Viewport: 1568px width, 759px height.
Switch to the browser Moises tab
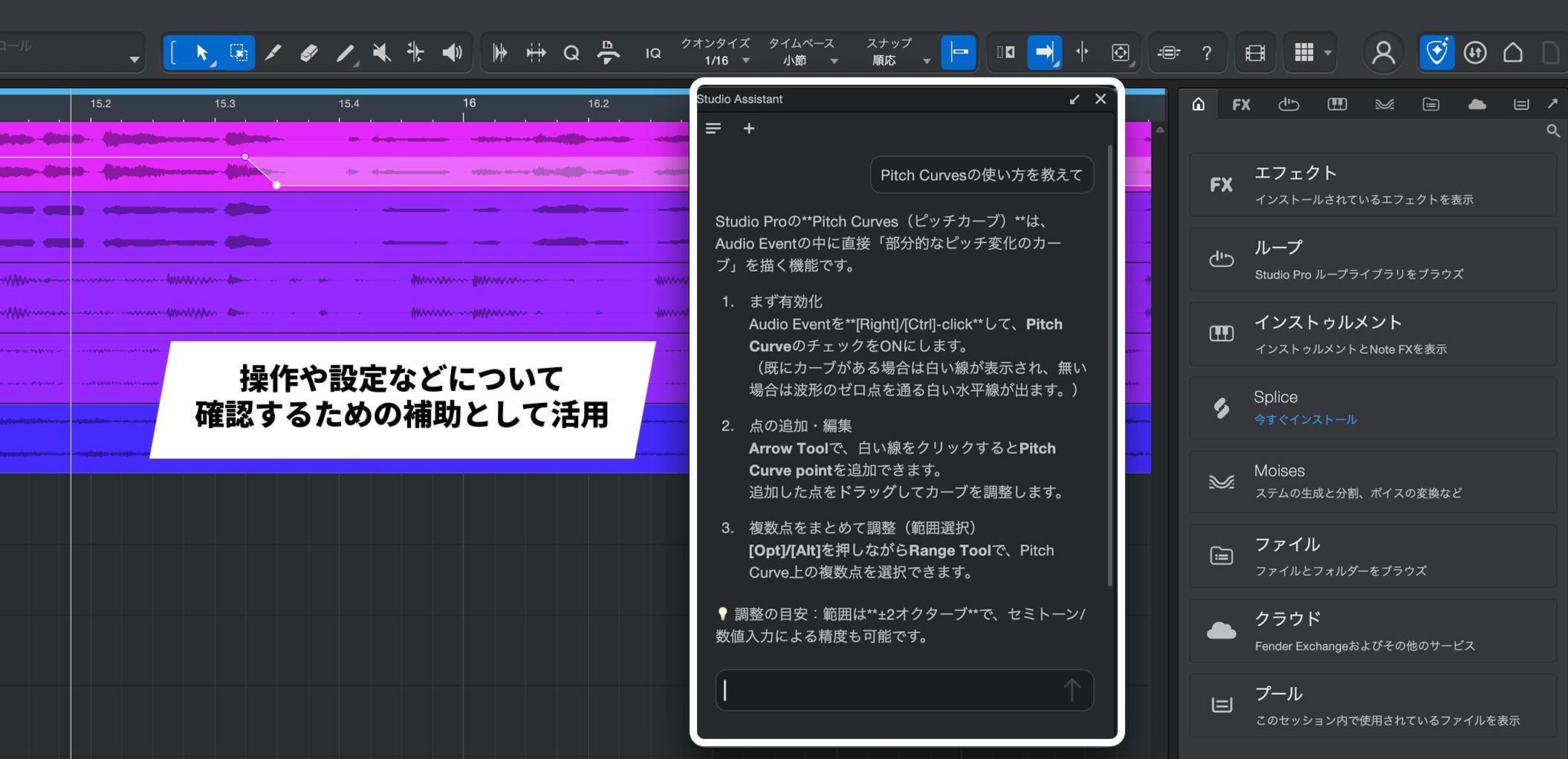click(1384, 104)
